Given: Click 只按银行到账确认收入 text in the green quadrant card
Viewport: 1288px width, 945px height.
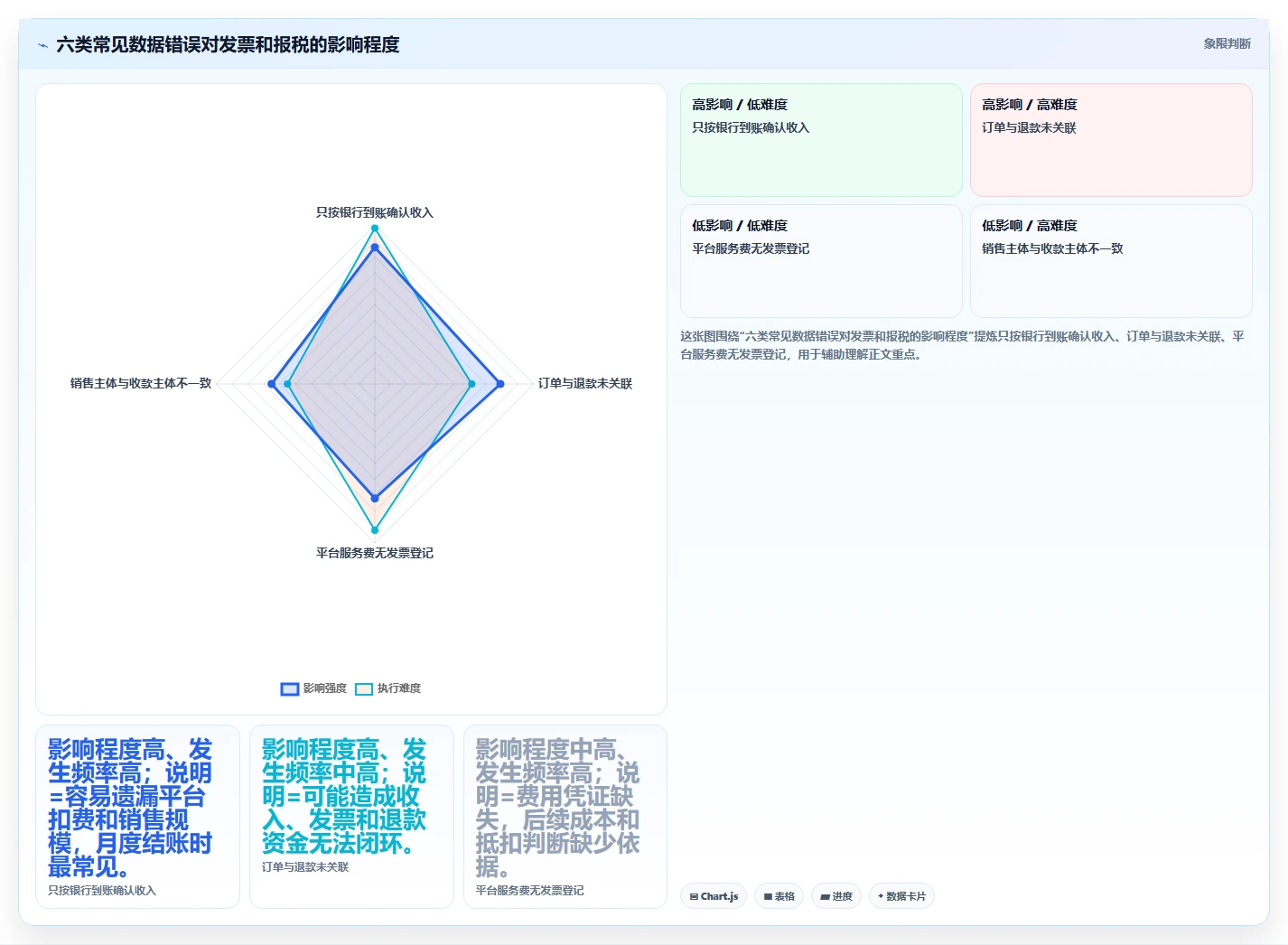Looking at the screenshot, I should [751, 127].
